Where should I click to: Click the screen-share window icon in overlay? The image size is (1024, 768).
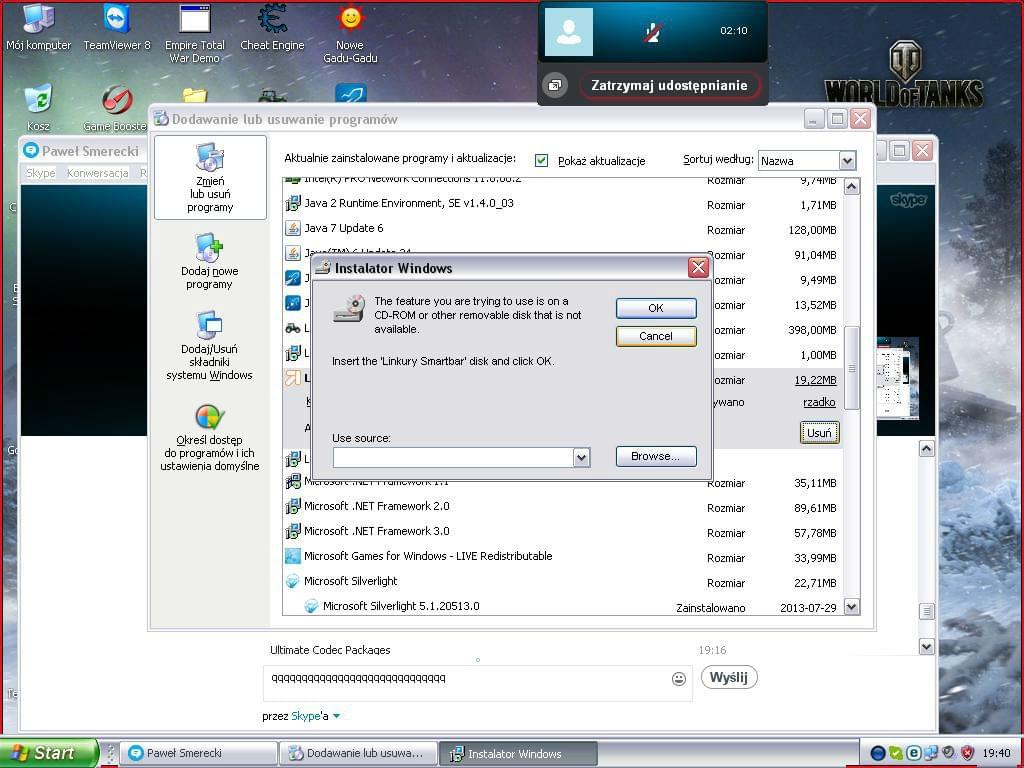pyautogui.click(x=555, y=86)
